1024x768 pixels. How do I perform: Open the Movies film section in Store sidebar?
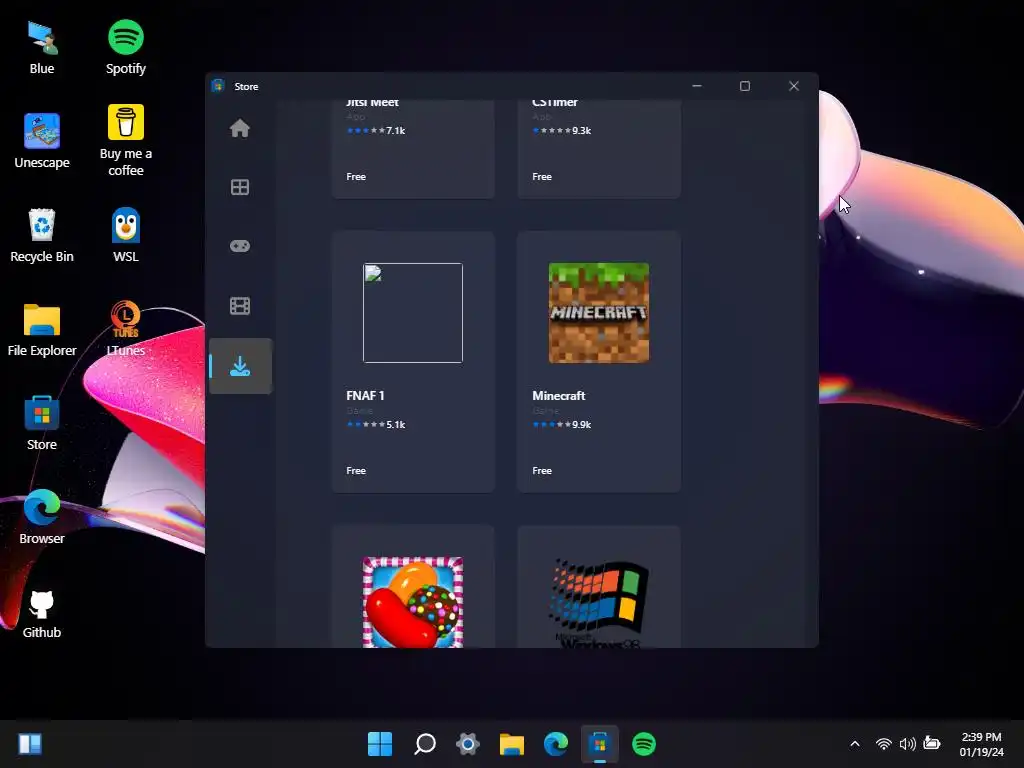[240, 306]
